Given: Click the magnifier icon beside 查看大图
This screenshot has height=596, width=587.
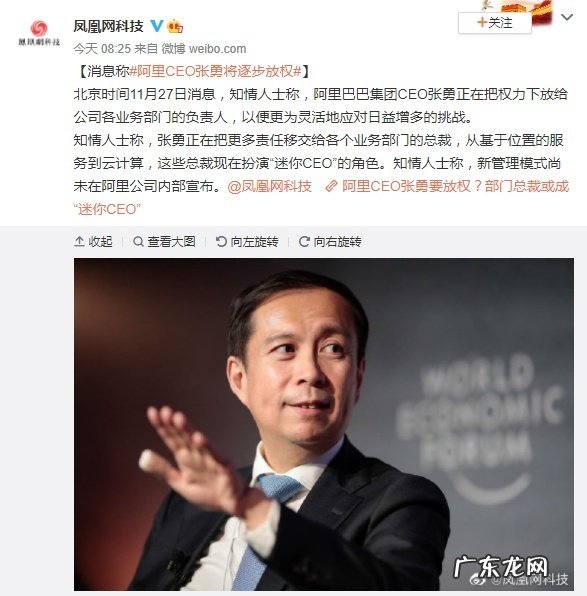Looking at the screenshot, I should [138, 241].
